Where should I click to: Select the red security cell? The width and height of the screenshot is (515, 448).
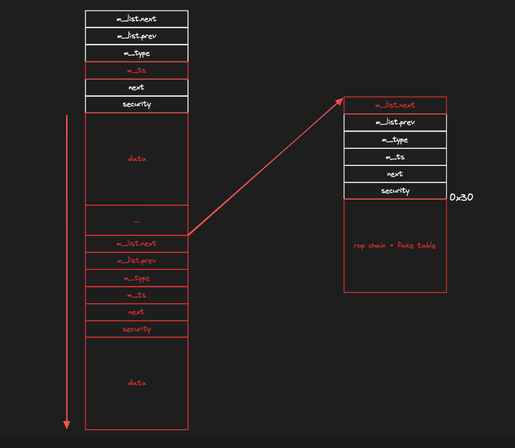point(137,329)
